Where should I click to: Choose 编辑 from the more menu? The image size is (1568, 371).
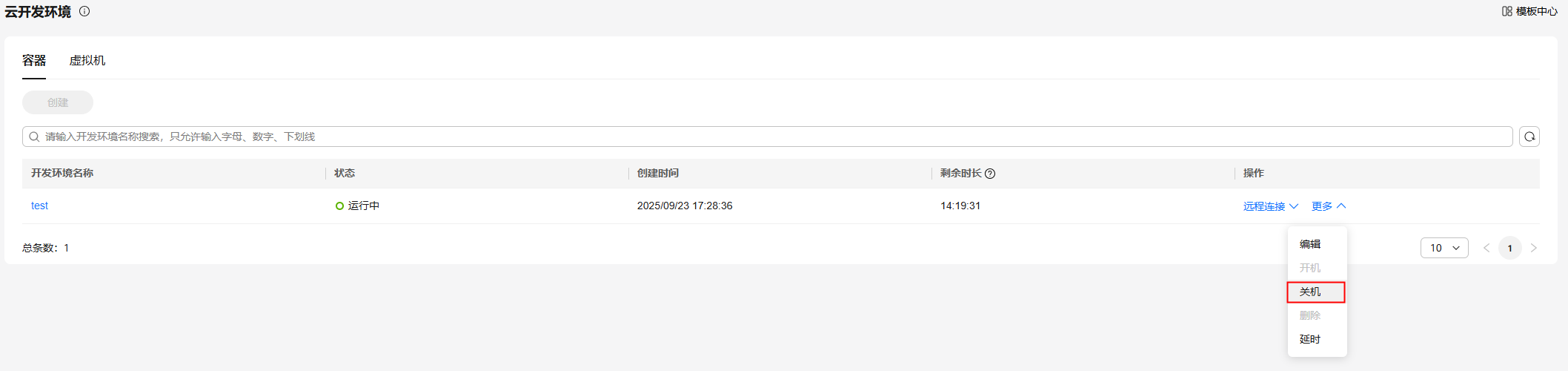click(1310, 244)
